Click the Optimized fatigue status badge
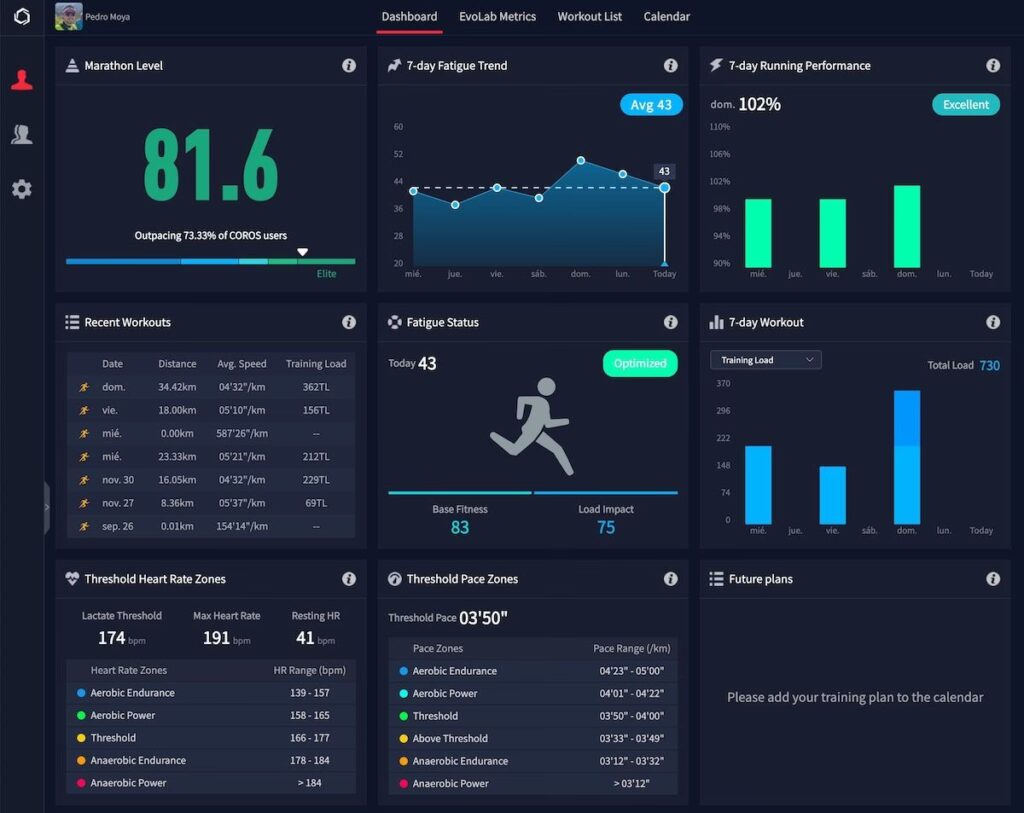 640,364
